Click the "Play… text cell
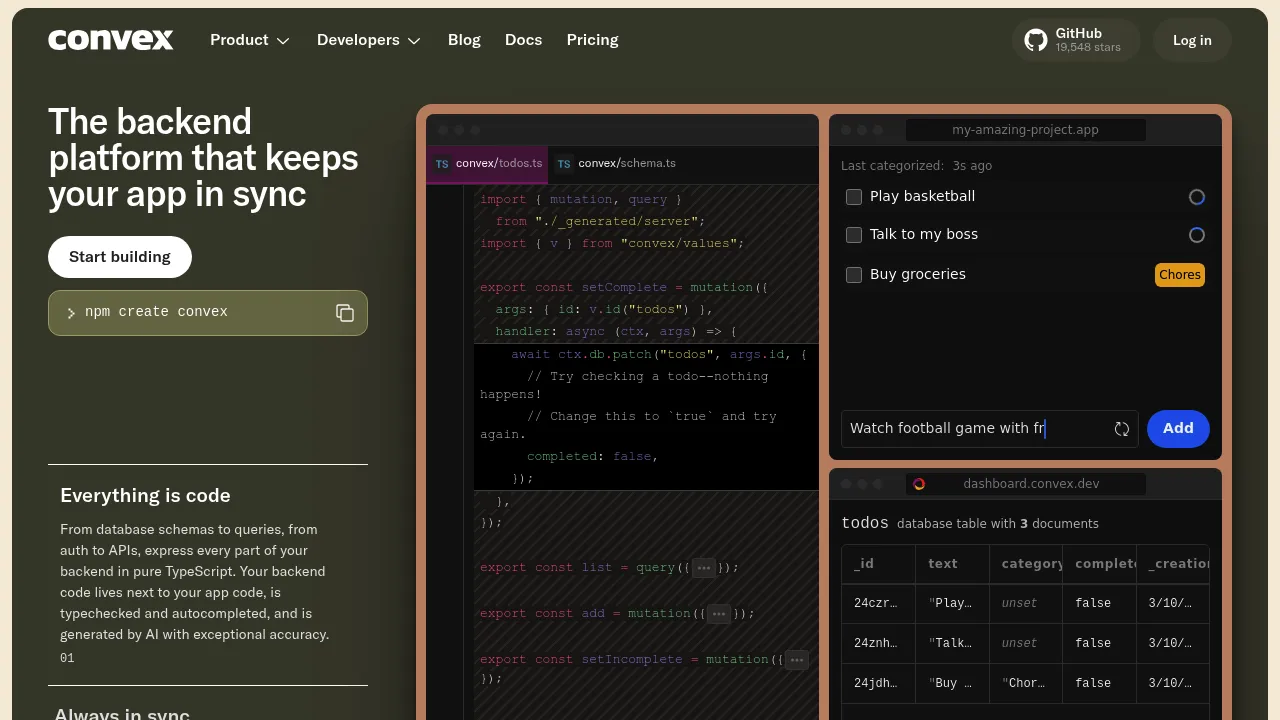This screenshot has width=1280, height=720. pos(952,604)
